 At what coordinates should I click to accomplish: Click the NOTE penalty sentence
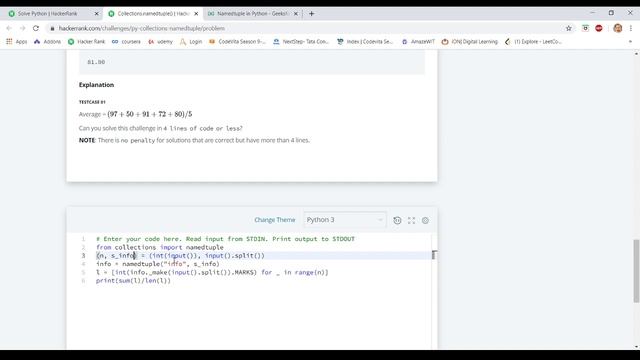click(x=194, y=140)
